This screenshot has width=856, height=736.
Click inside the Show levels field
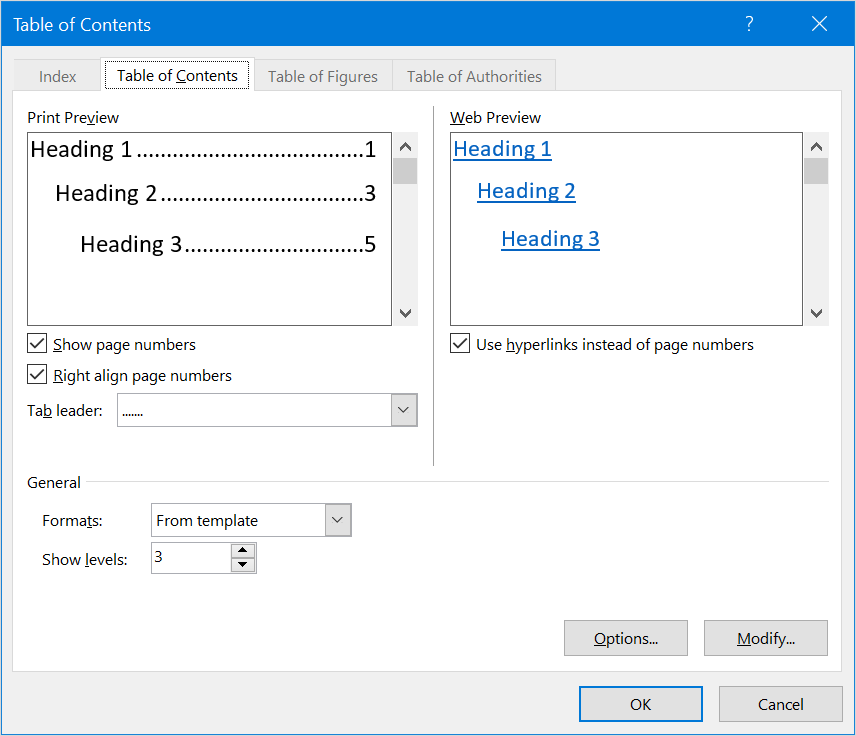190,558
